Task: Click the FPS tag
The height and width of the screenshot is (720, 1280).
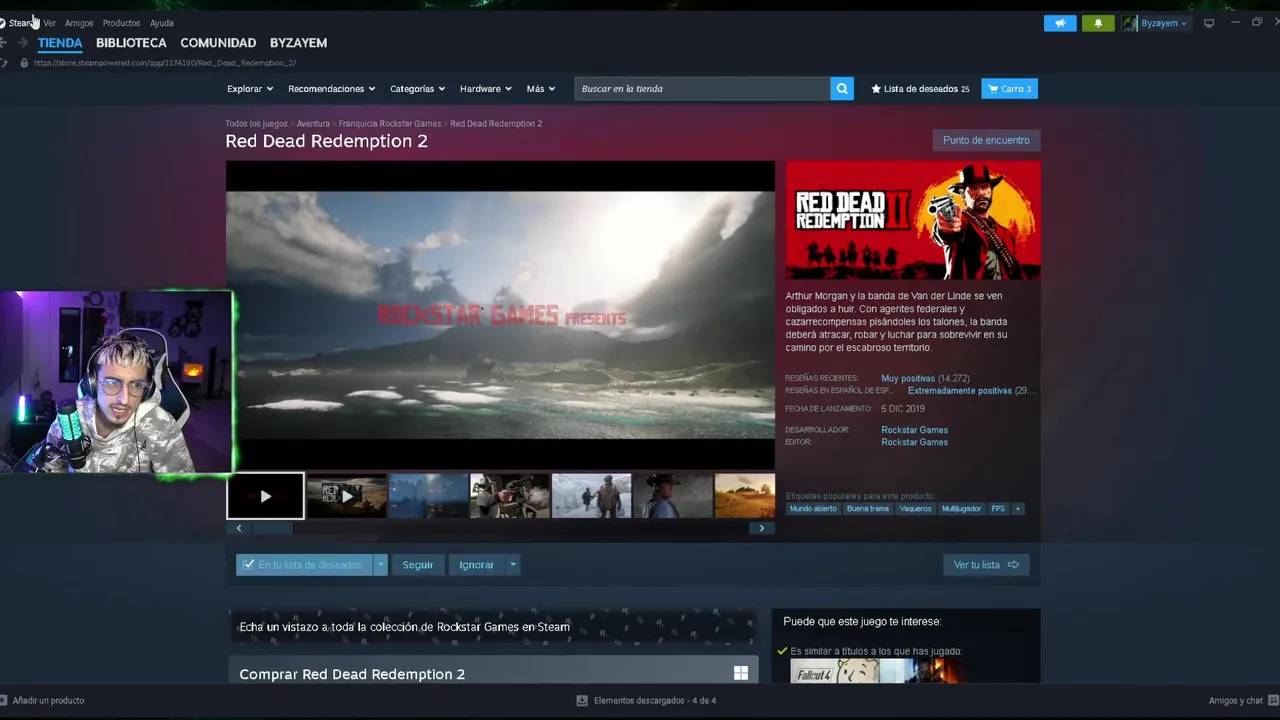Action: (998, 509)
